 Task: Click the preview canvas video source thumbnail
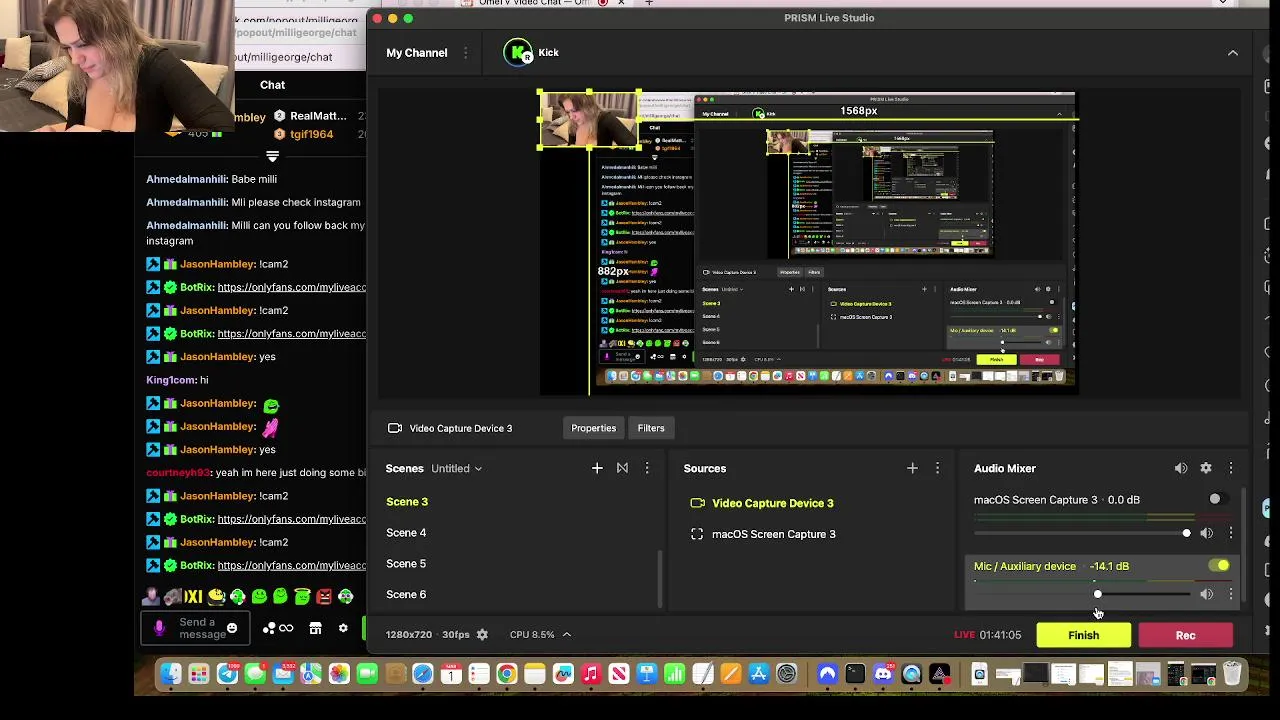click(x=589, y=120)
